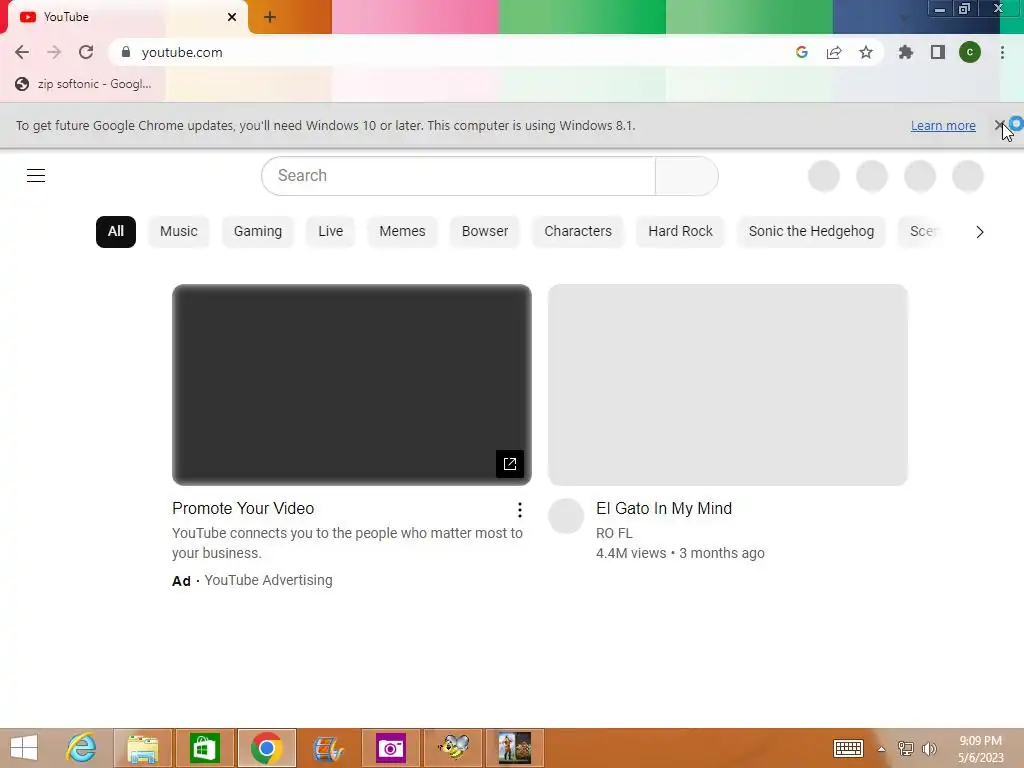Click the search submit button
The image size is (1024, 768).
coord(686,176)
